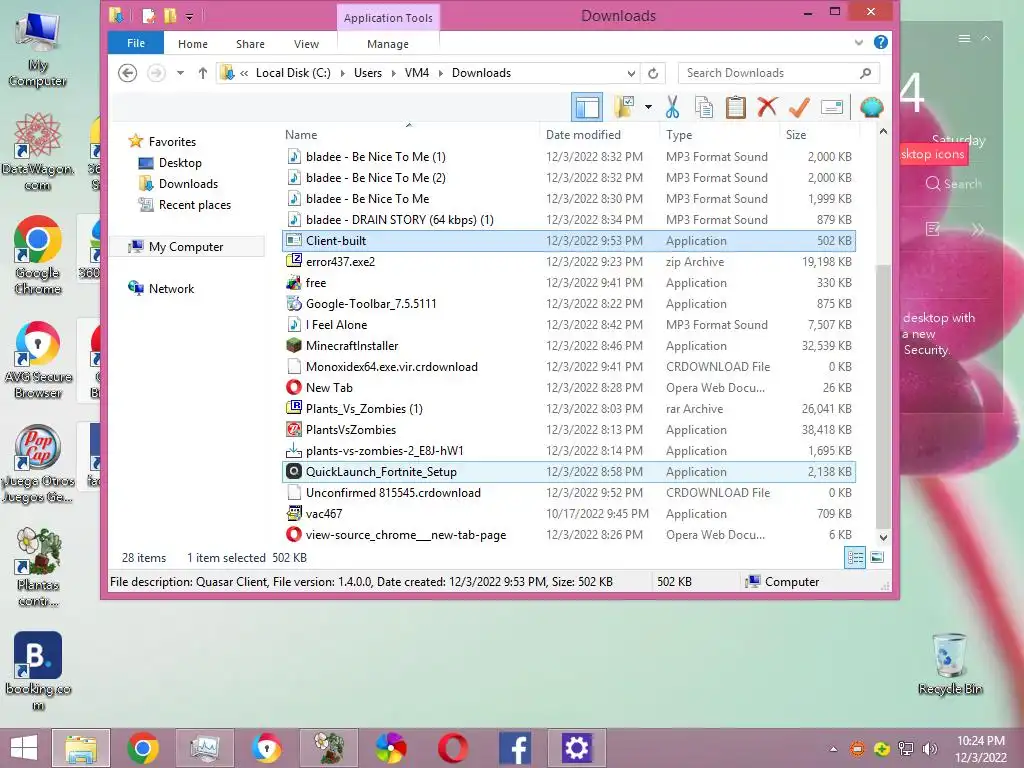Viewport: 1024px width, 768px height.
Task: Select Downloads in Favorites pane
Action: [188, 184]
